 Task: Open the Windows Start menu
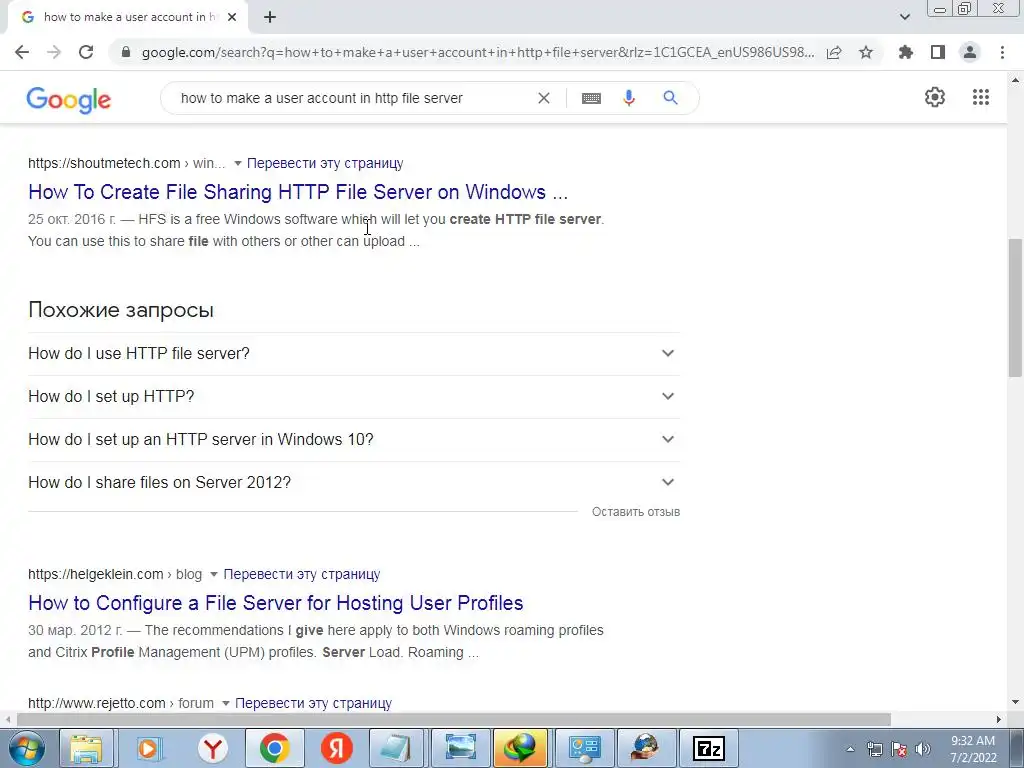click(x=26, y=748)
